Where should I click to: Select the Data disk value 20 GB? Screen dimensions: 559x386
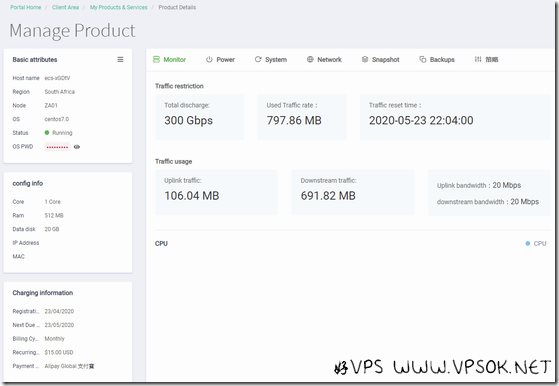tap(52, 229)
